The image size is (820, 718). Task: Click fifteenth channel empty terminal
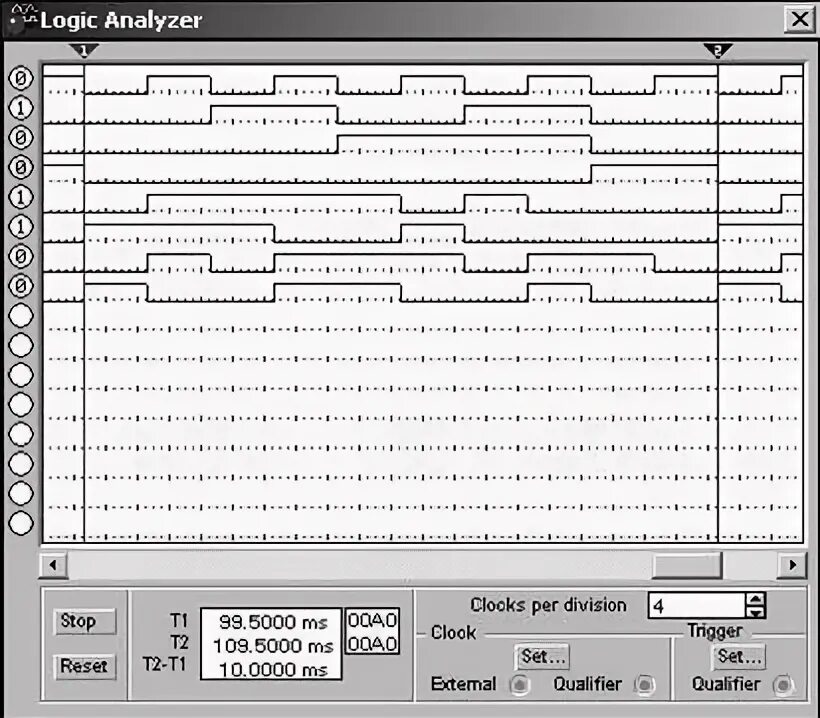[21, 494]
